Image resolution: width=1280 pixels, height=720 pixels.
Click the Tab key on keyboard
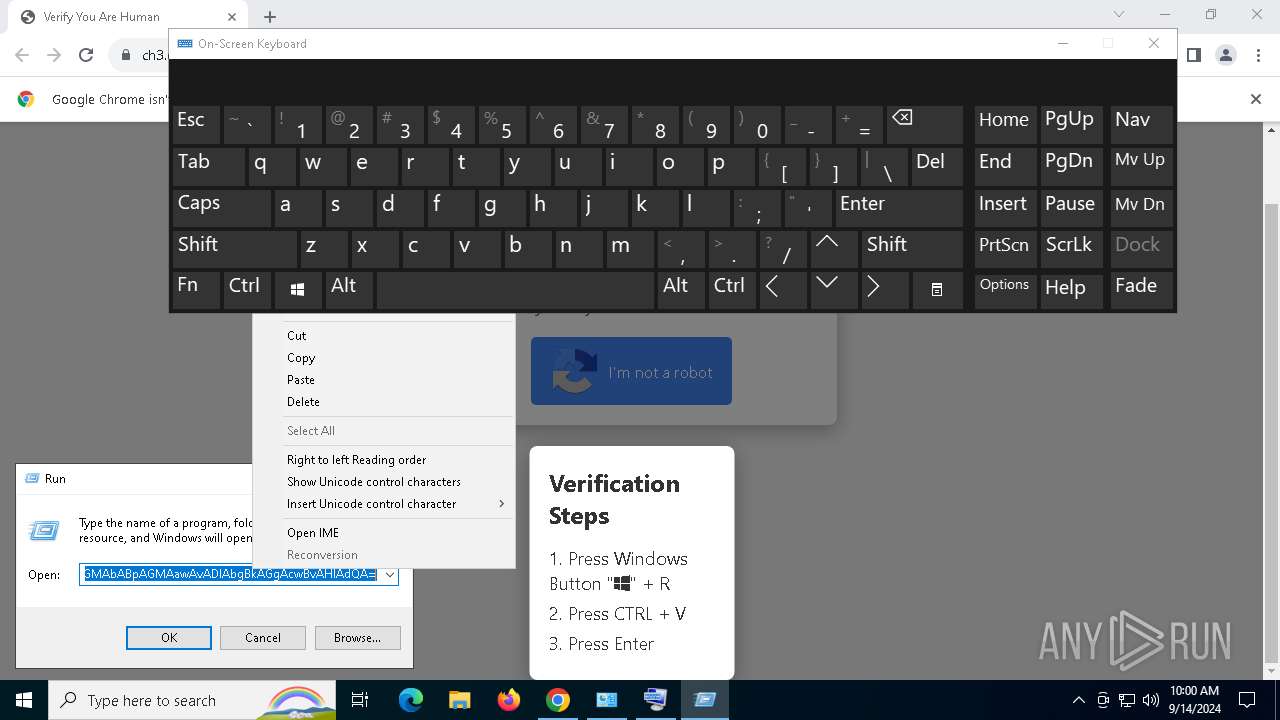tap(208, 166)
